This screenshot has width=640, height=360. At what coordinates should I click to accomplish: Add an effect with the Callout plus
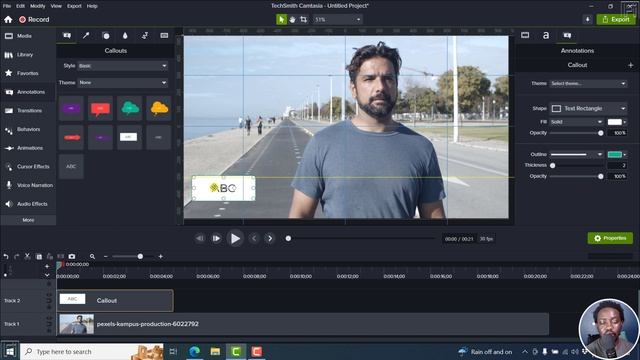pyautogui.click(x=631, y=65)
